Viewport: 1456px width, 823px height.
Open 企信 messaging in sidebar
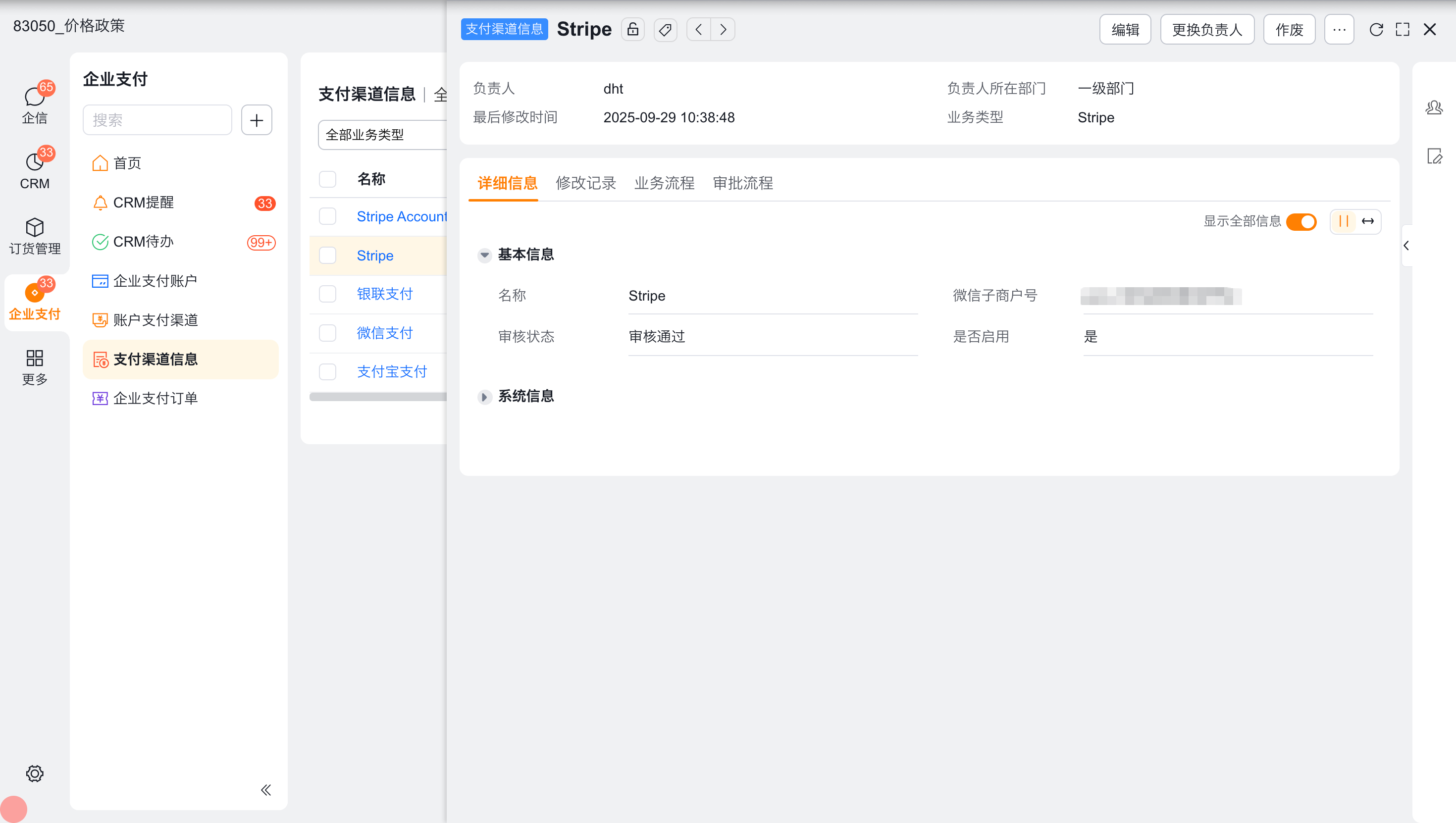[35, 104]
